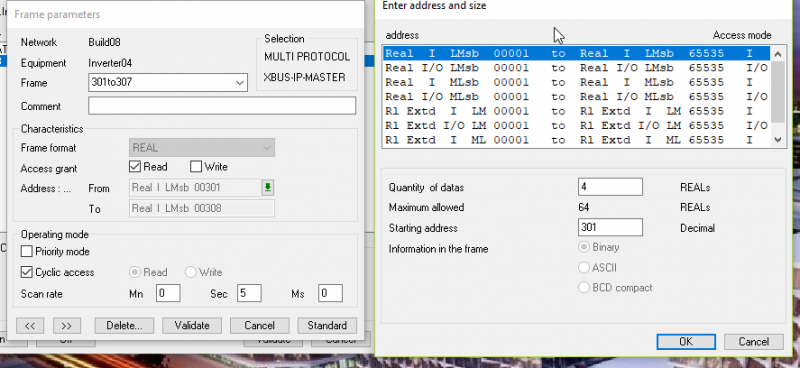This screenshot has height=368, width=800.
Task: Click into the Comment input field
Action: tap(222, 106)
